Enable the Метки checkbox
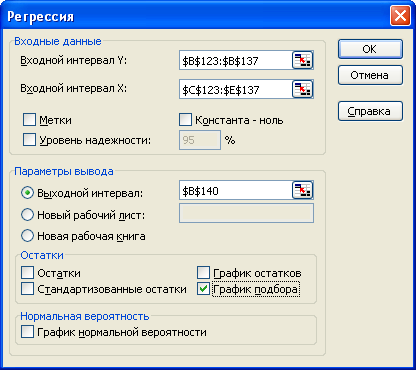 [29, 119]
